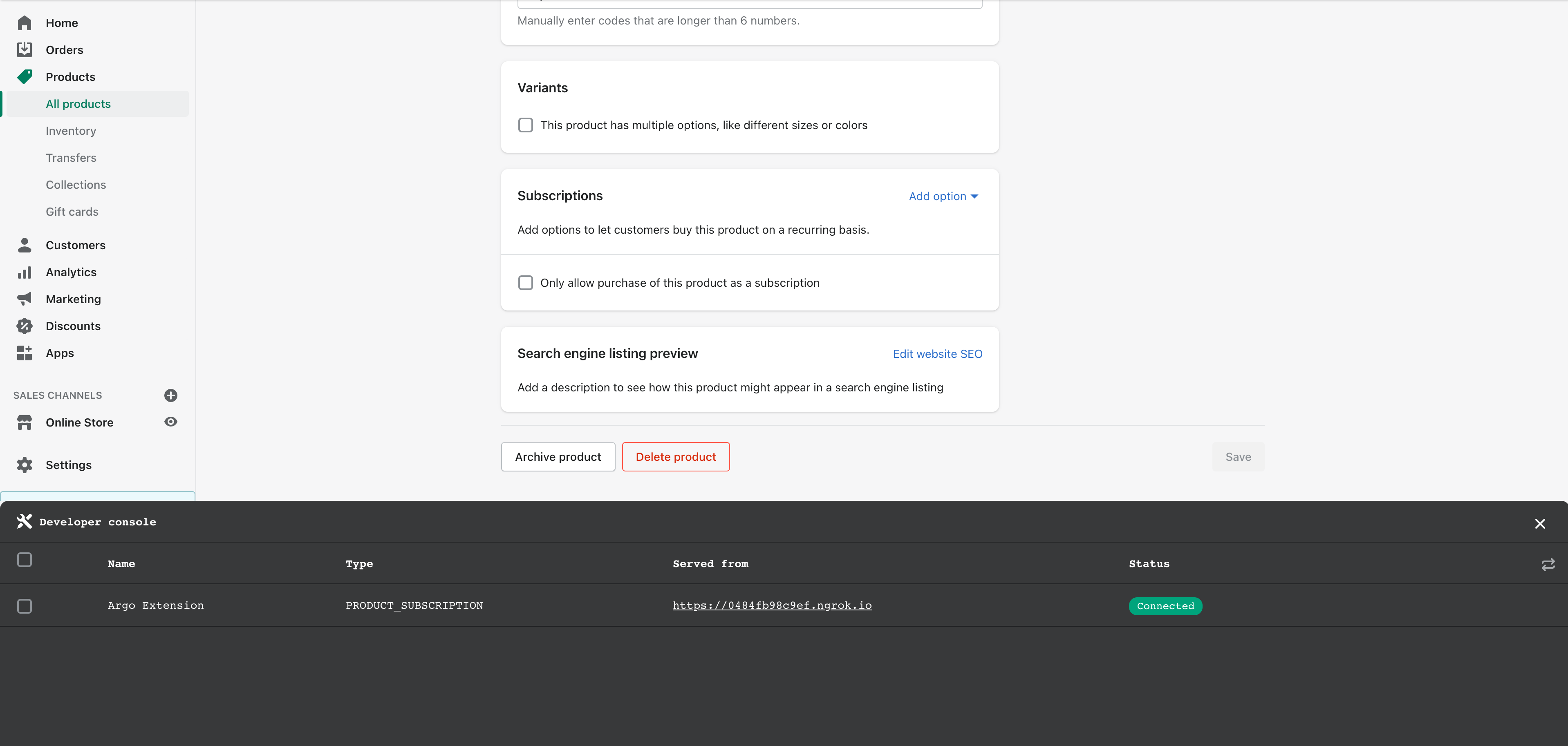
Task: Click the Home house icon
Action: (25, 23)
